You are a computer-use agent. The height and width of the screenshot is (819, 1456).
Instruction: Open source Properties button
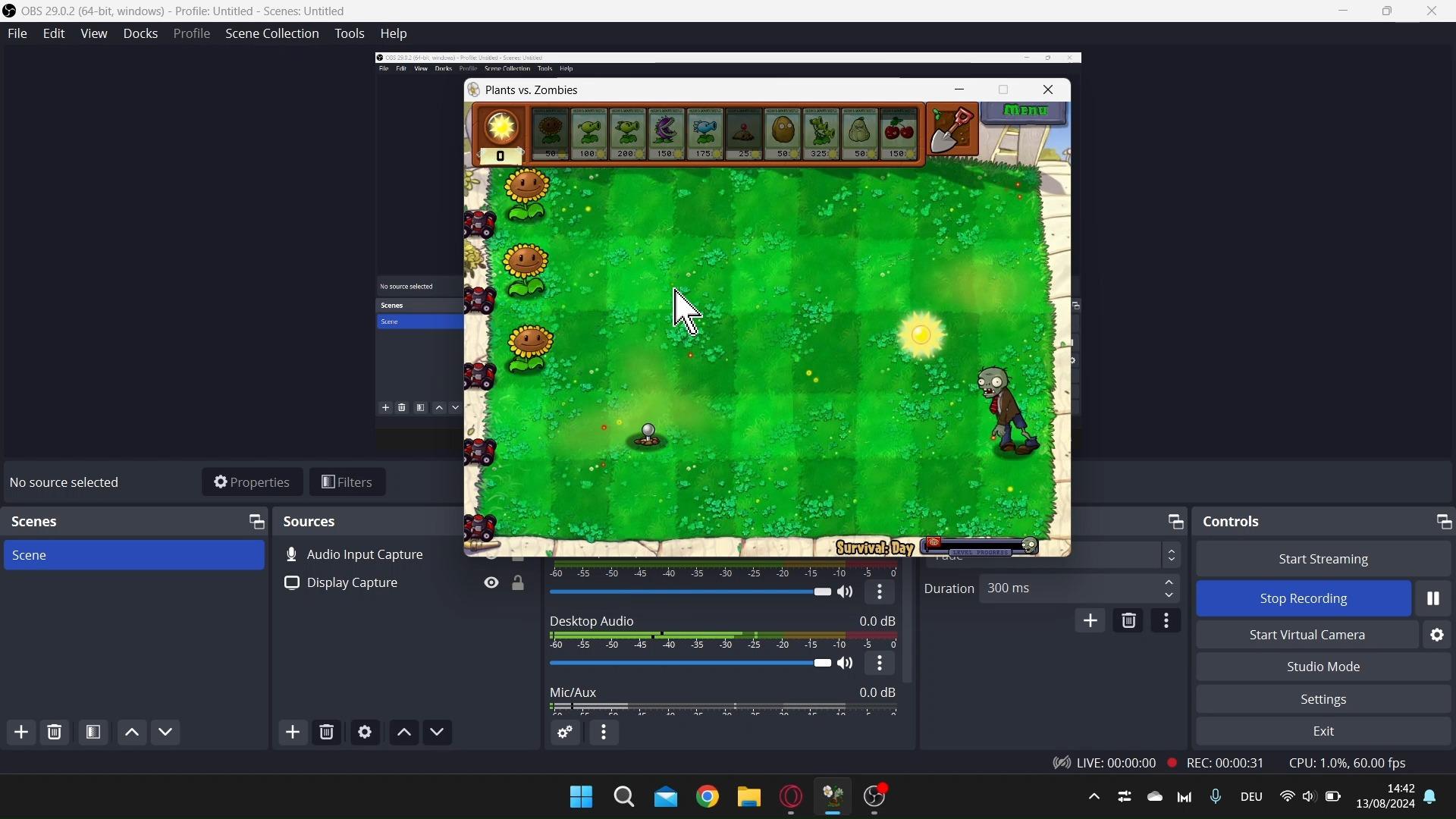coord(253,482)
